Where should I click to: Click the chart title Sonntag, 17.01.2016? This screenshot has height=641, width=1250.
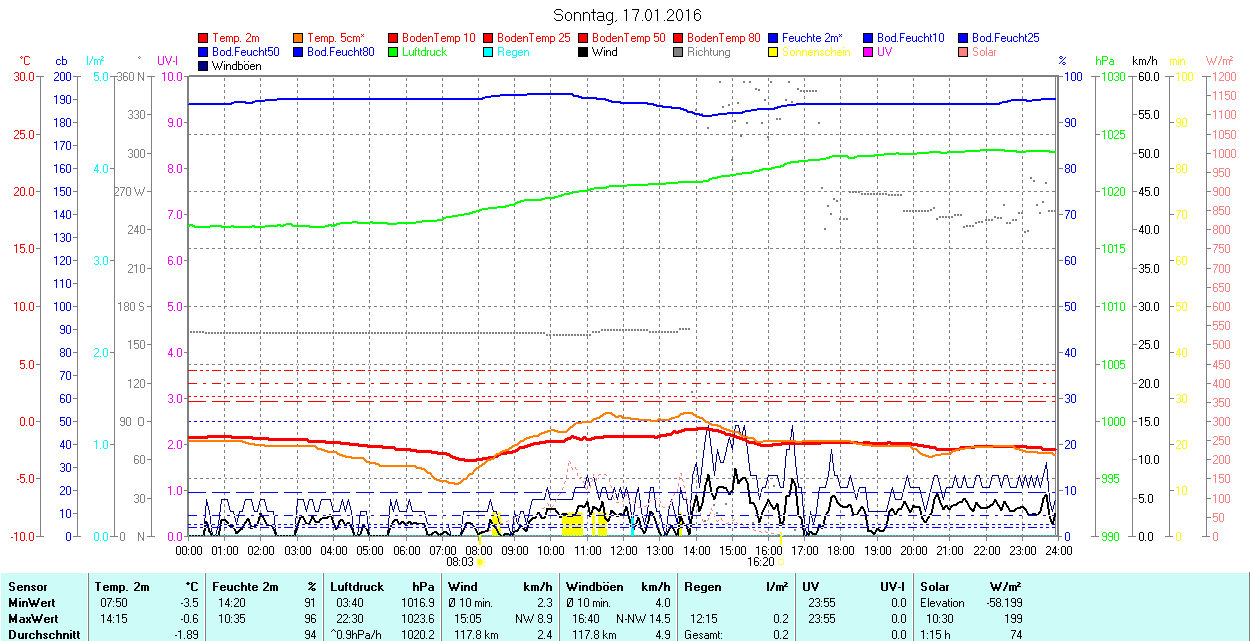pos(627,15)
